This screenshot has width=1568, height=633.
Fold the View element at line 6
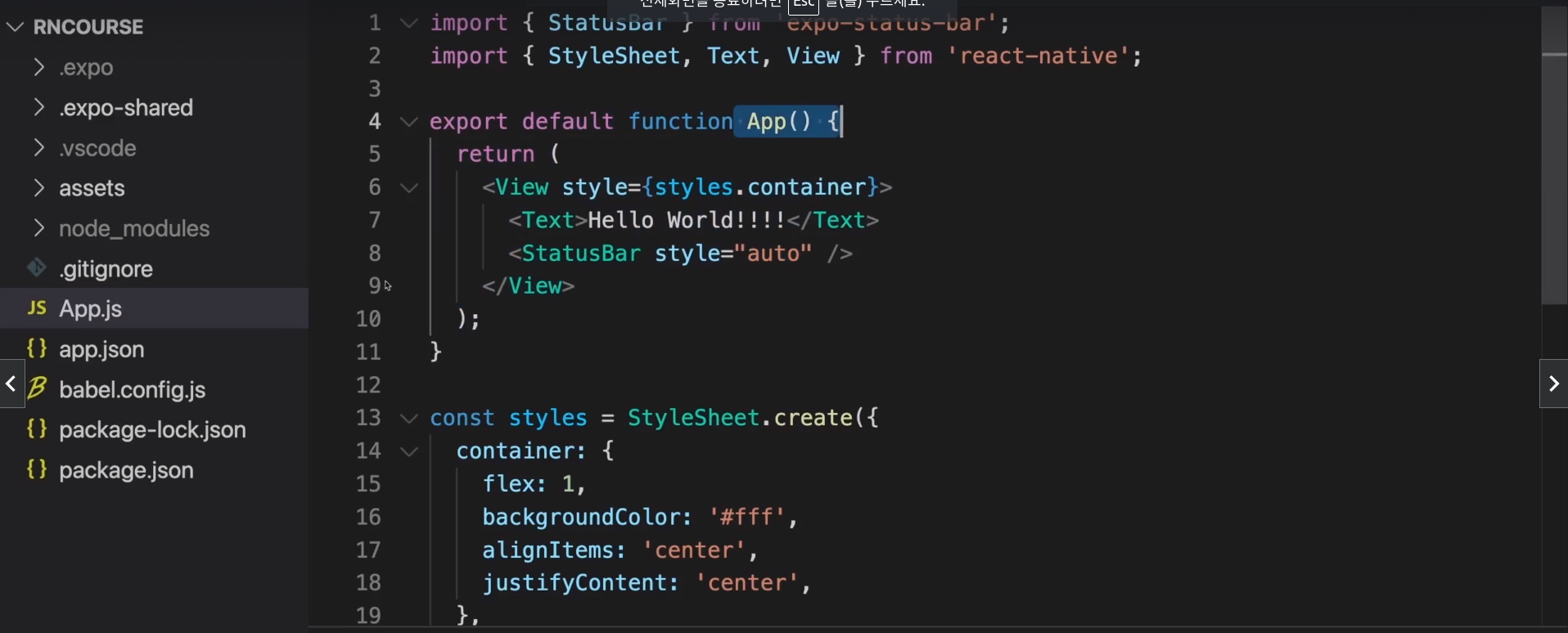(x=408, y=188)
